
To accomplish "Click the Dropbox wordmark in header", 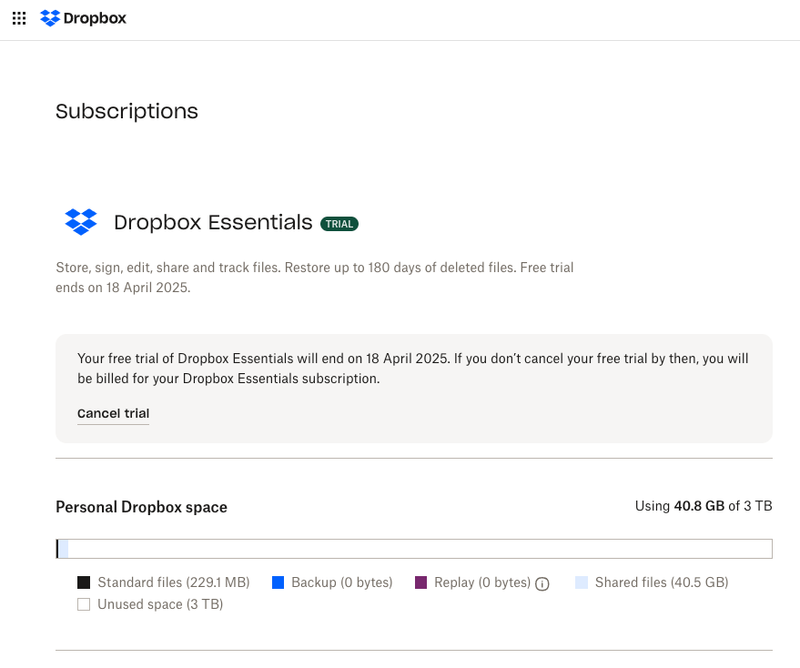I will [95, 18].
